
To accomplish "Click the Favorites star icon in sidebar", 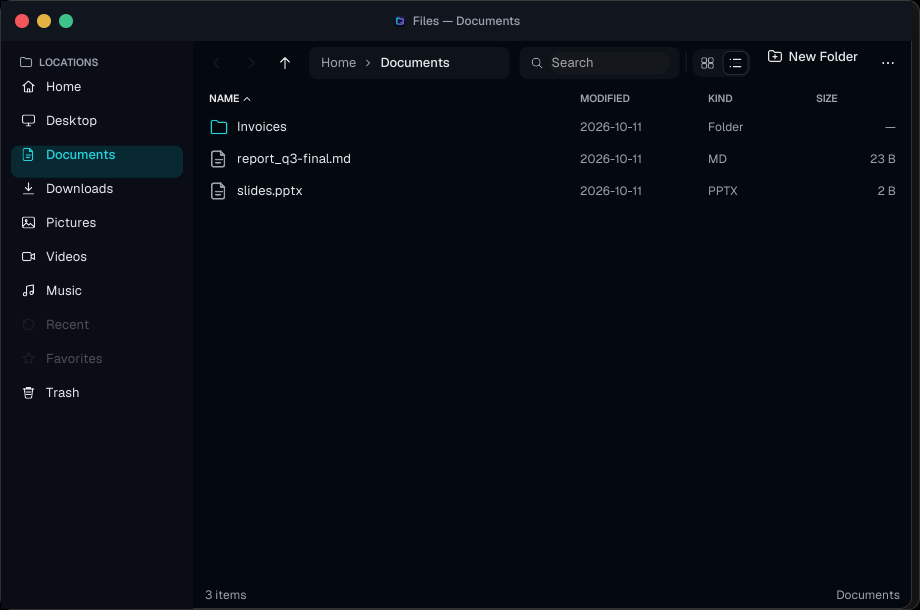I will click(28, 359).
